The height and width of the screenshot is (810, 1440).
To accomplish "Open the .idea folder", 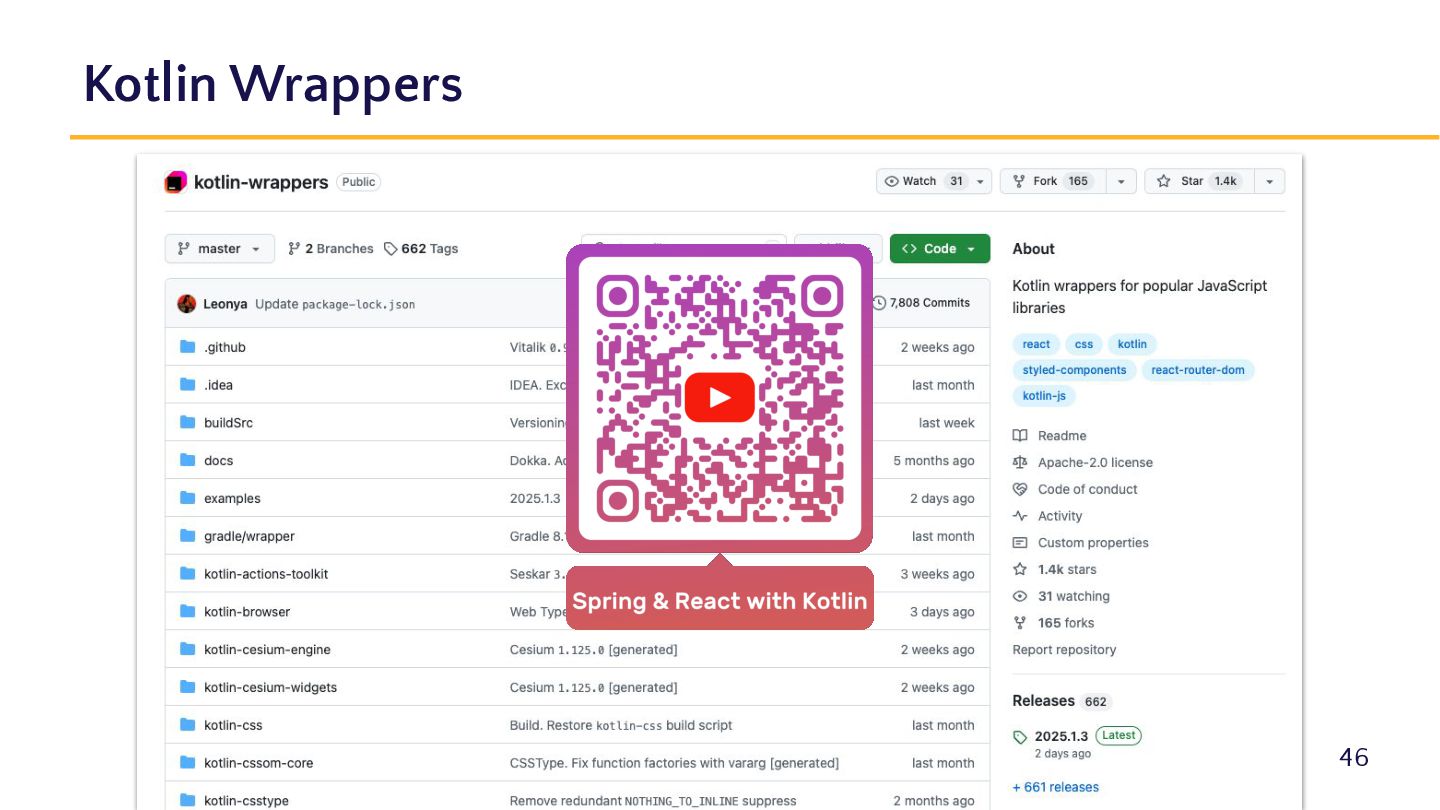I will (x=218, y=385).
